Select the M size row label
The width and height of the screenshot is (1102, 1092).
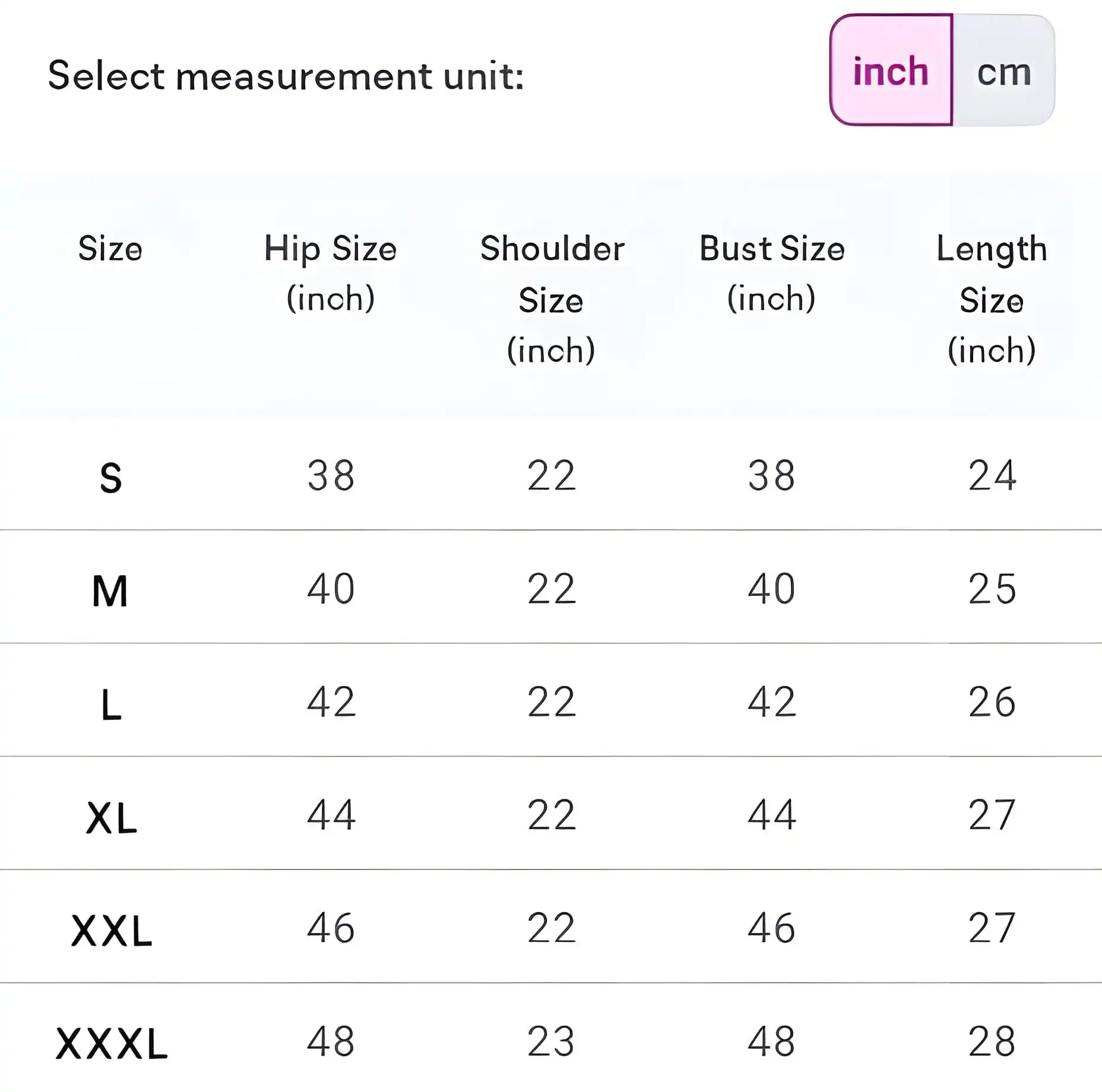(110, 591)
